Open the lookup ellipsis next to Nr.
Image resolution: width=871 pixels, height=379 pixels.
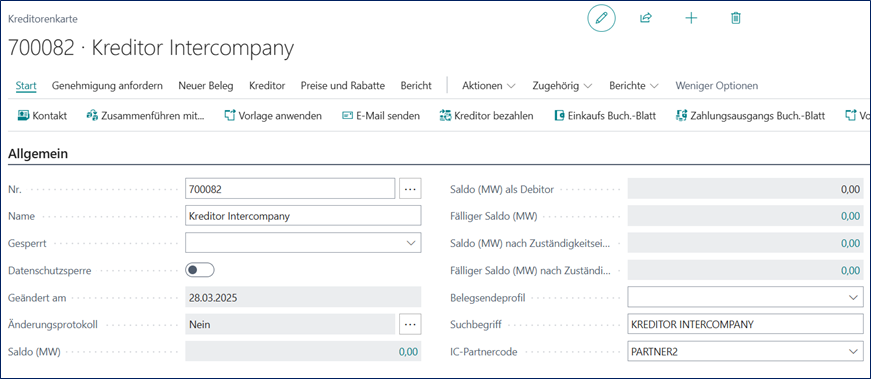coord(410,189)
